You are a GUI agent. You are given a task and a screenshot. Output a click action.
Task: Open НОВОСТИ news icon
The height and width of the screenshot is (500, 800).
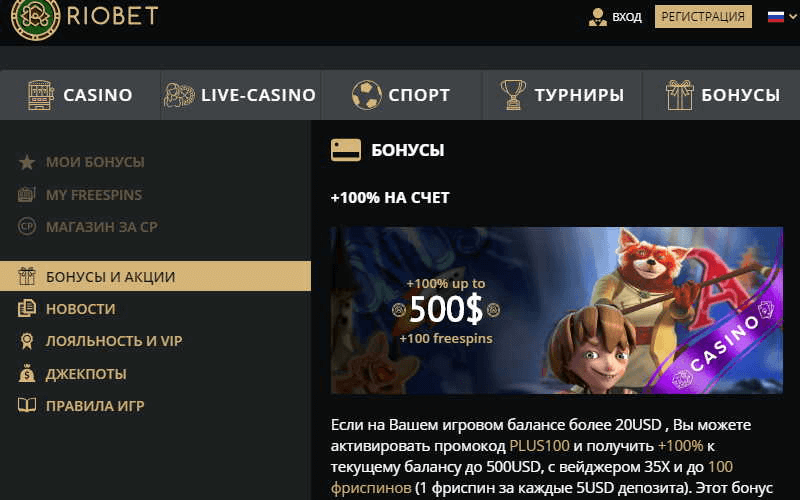click(27, 309)
